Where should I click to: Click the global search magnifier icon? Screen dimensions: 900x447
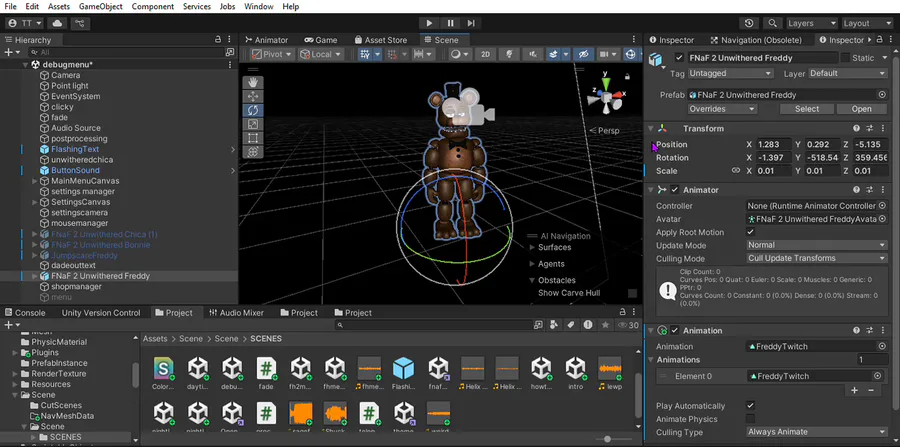[773, 24]
